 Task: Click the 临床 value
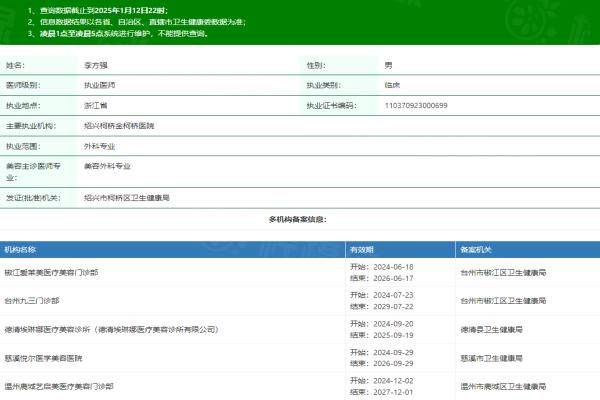[x=392, y=85]
